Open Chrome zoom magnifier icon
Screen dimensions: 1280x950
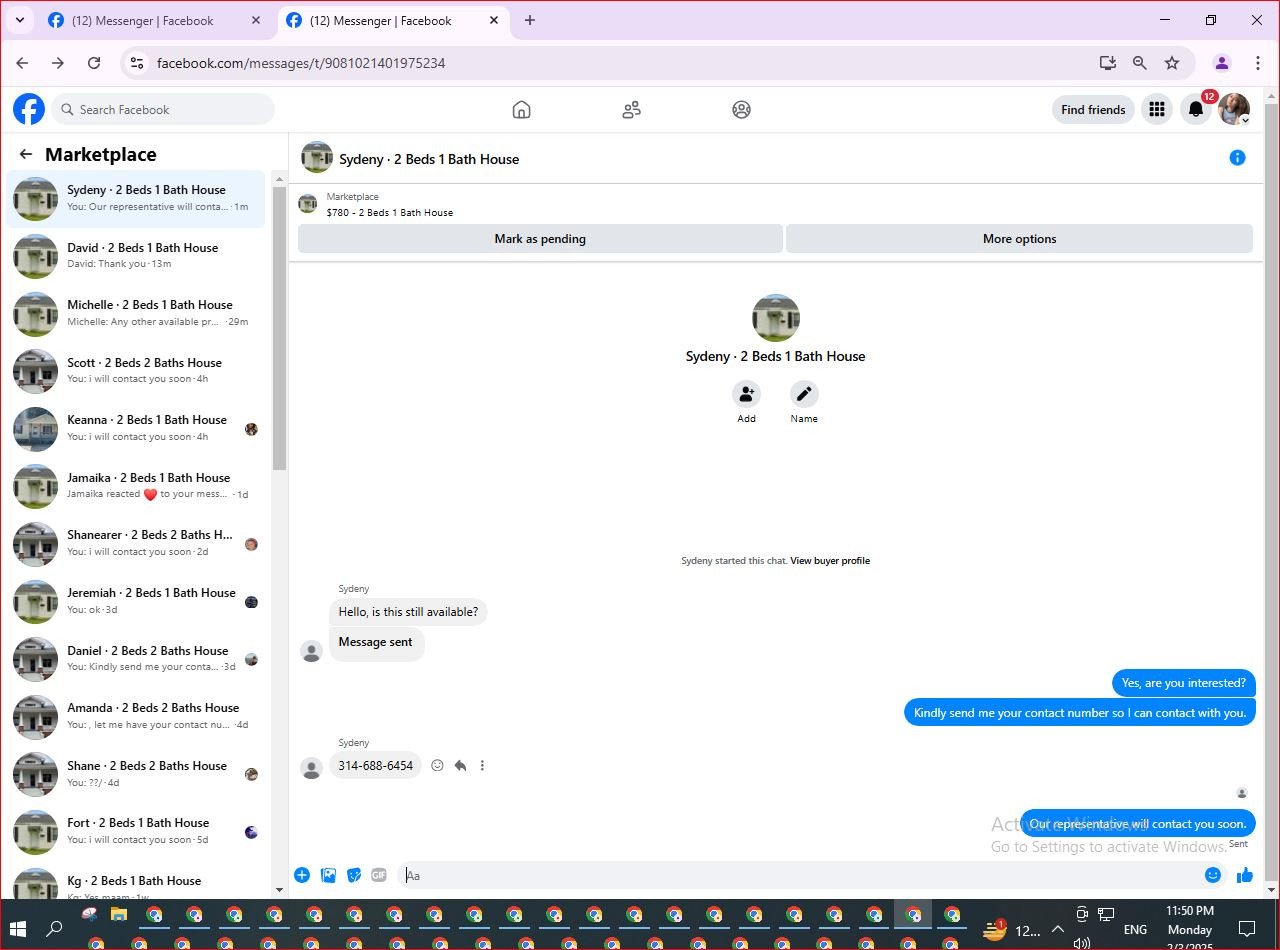click(x=1140, y=63)
